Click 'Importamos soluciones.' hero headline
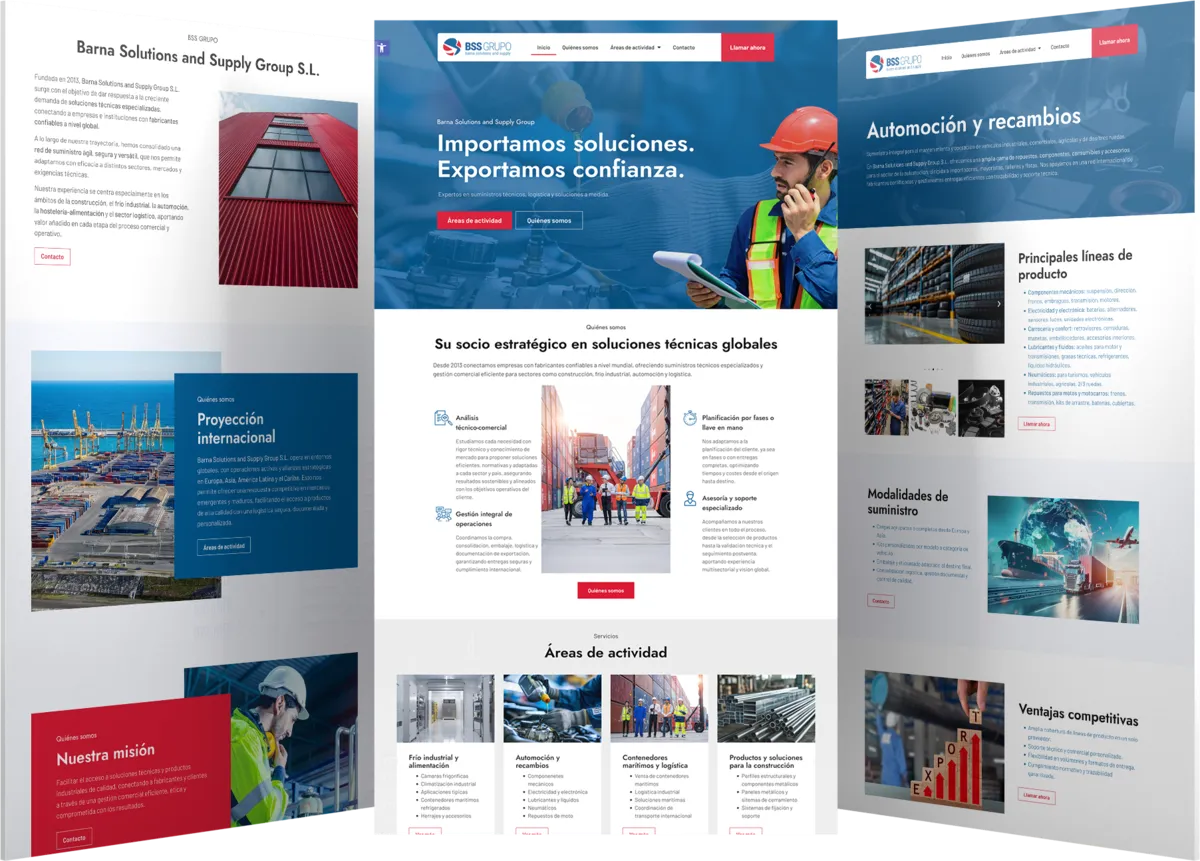Image resolution: width=1200 pixels, height=861 pixels. (565, 143)
